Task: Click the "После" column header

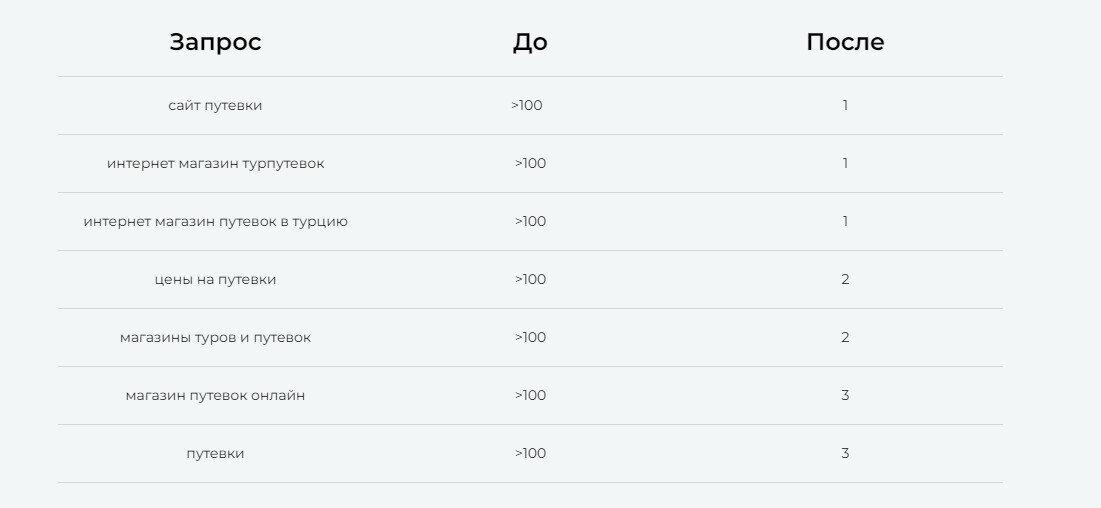Action: (x=845, y=42)
